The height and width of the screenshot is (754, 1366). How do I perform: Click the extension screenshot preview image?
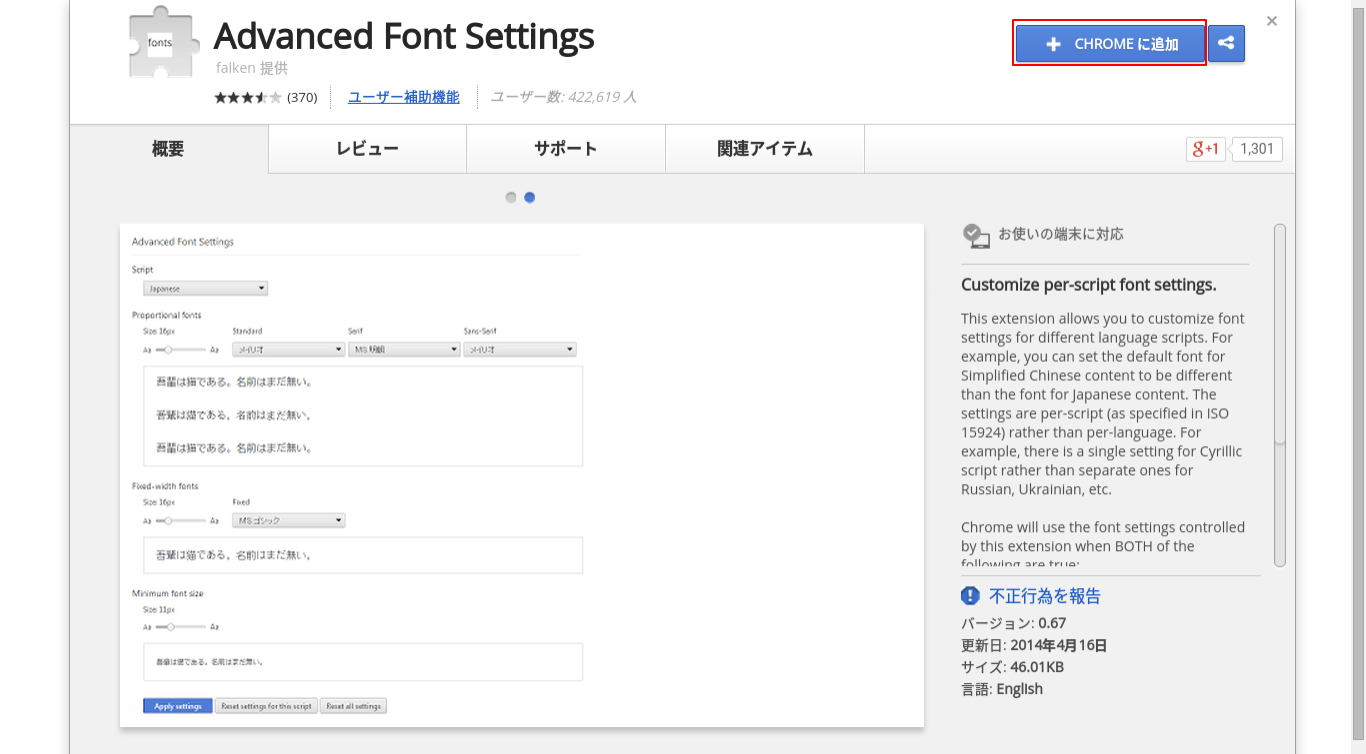point(522,475)
